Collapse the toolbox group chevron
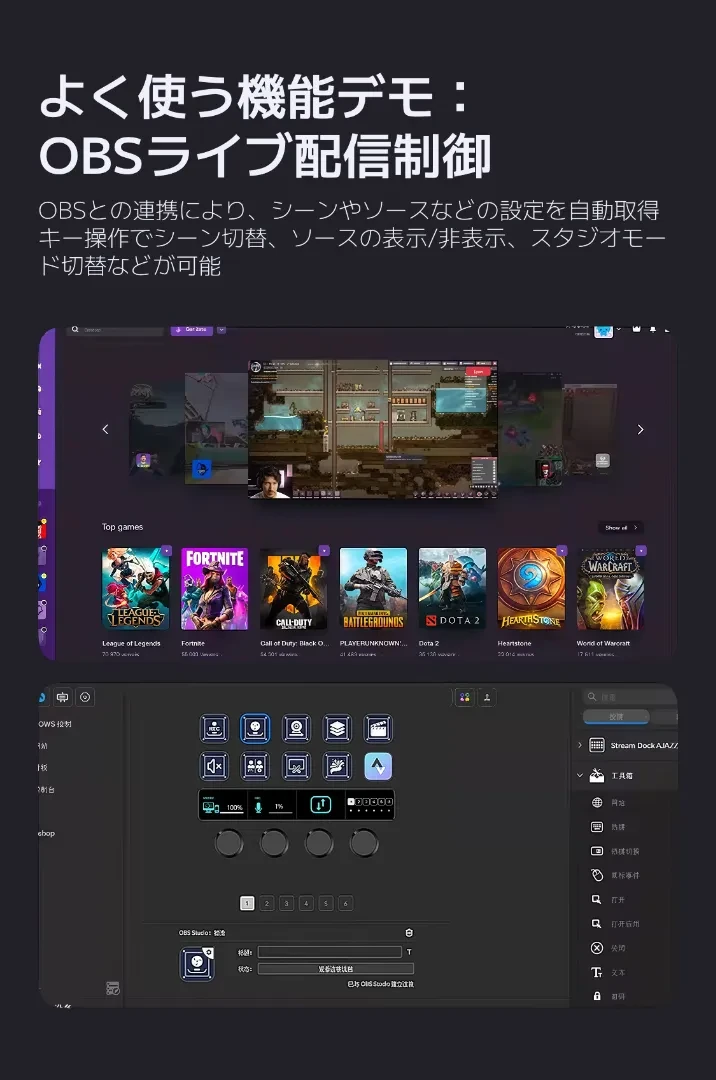This screenshot has height=1080, width=716. [580, 776]
